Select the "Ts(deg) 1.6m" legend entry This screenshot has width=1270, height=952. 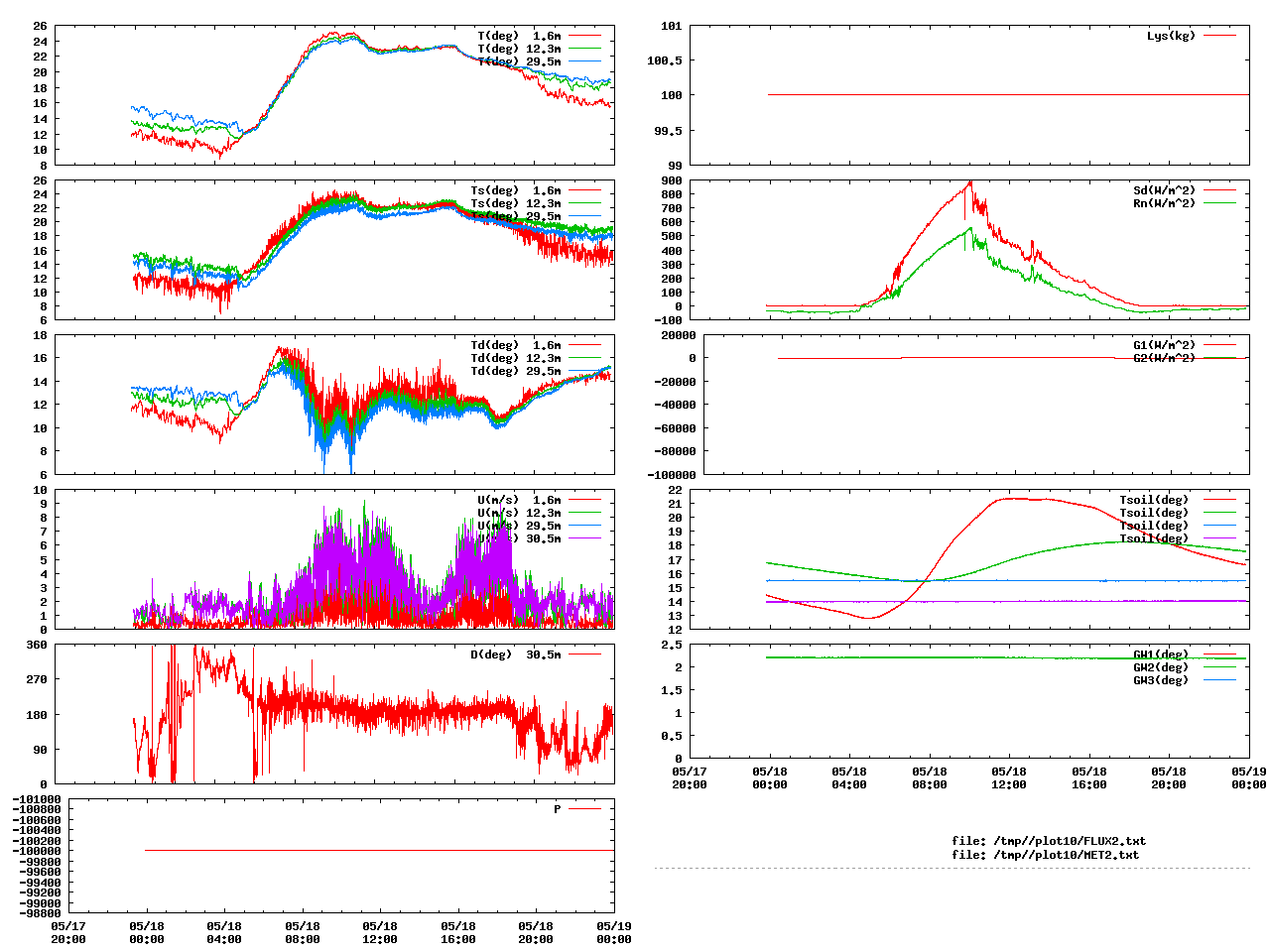[x=516, y=190]
